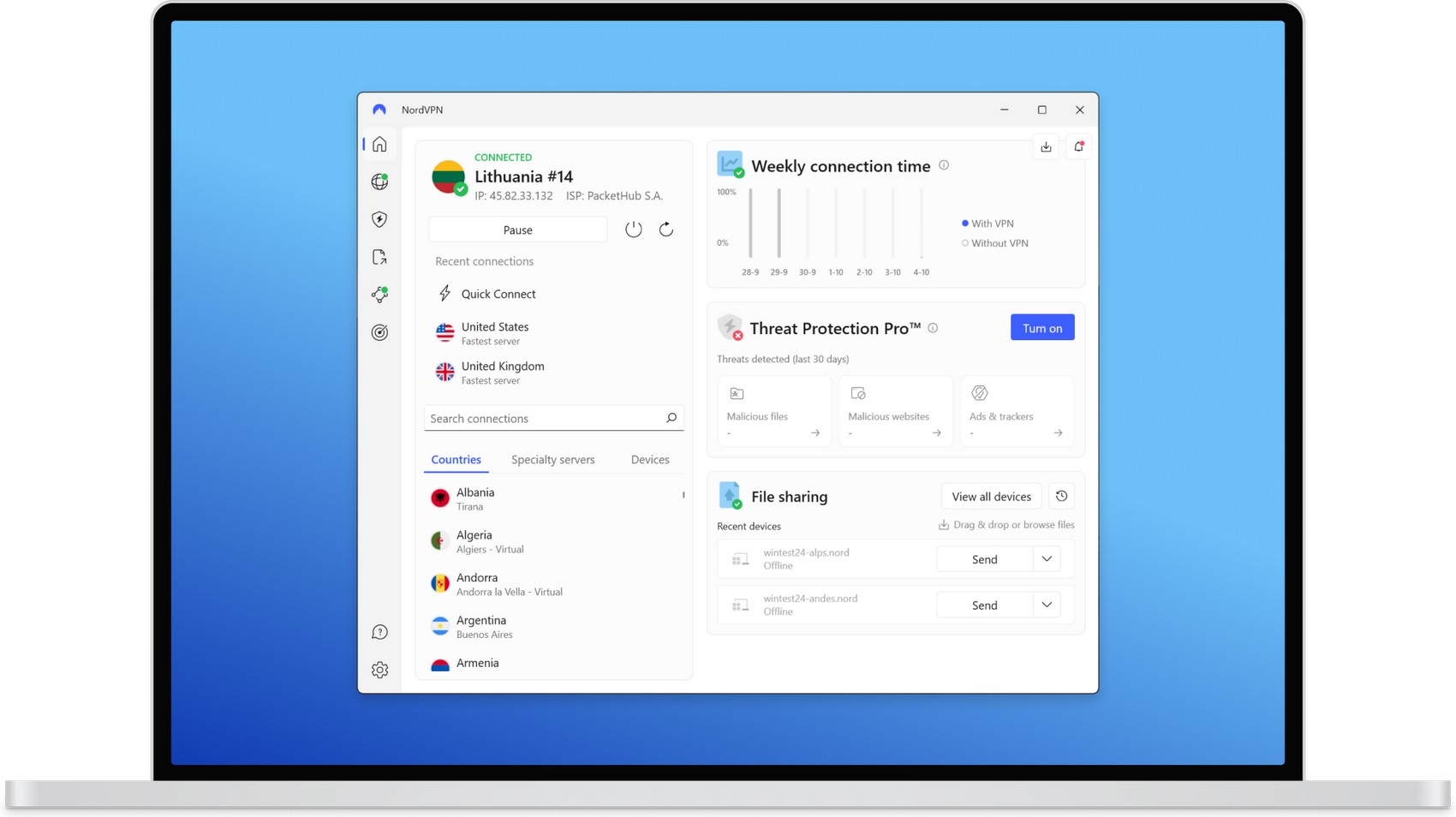Click the Albania flag icon
This screenshot has height=817, width=1456.
(x=440, y=498)
